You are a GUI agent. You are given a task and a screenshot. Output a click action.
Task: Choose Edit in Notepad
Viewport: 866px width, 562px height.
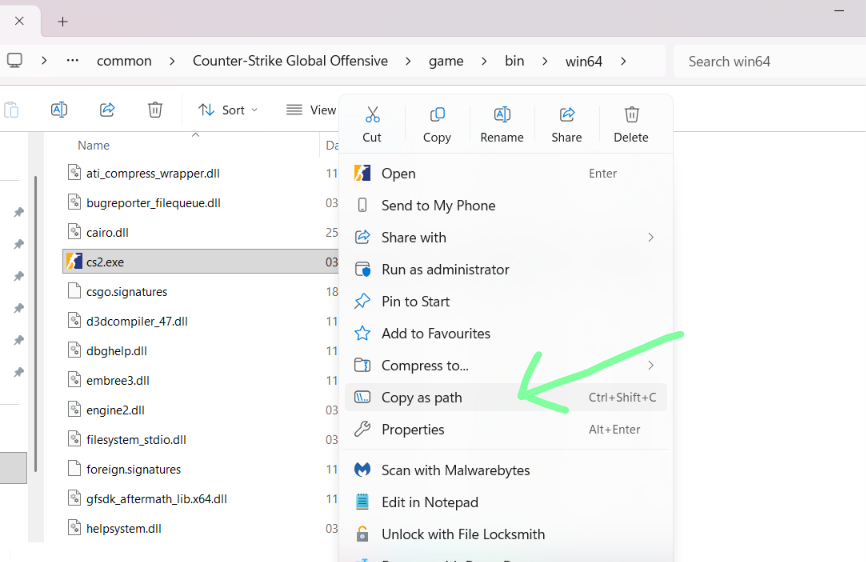tap(505, 502)
